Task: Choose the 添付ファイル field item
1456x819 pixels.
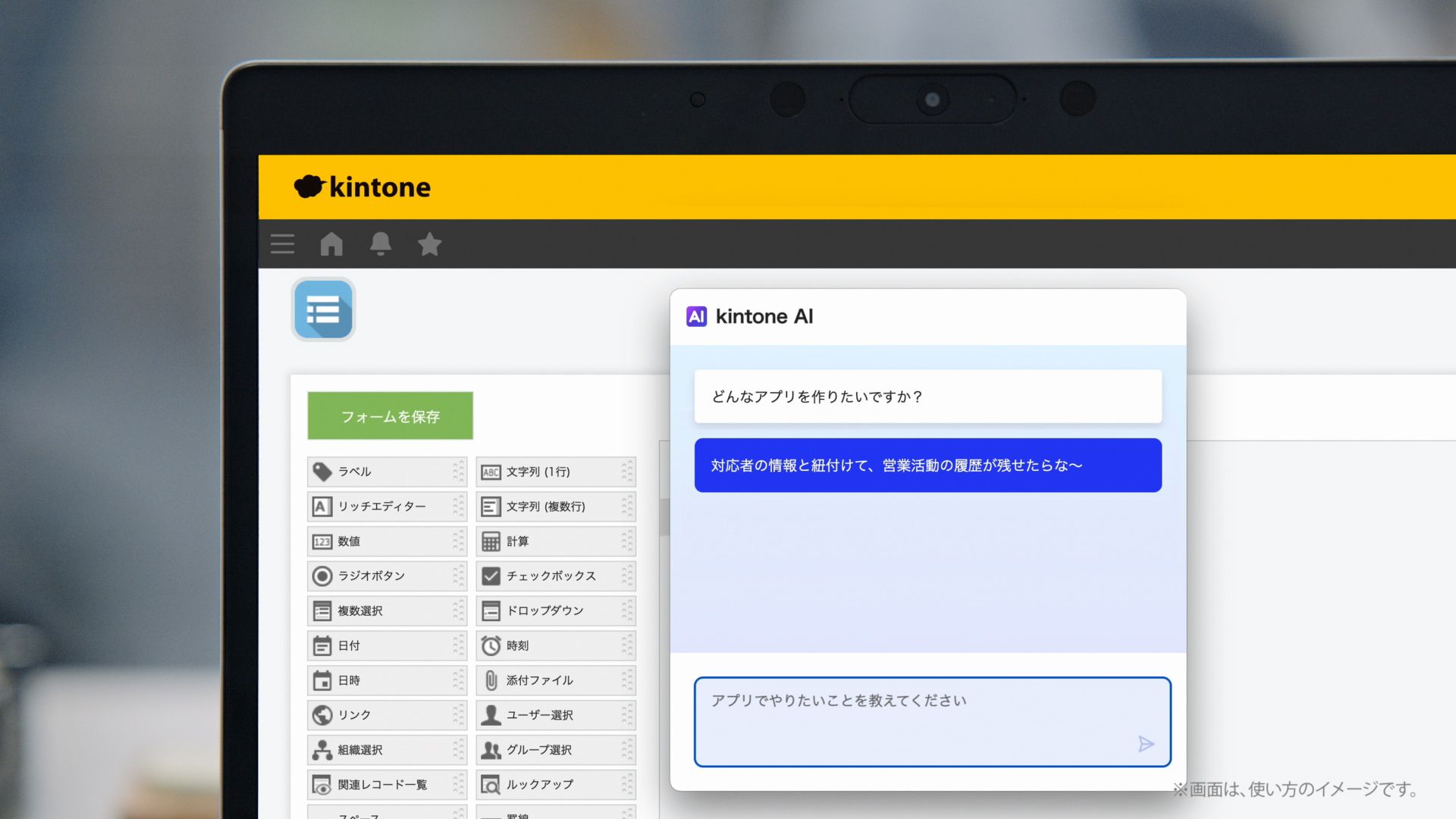Action: [x=556, y=681]
